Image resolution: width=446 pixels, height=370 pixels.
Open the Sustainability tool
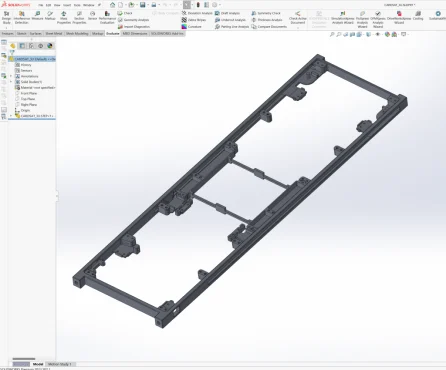coord(438,16)
